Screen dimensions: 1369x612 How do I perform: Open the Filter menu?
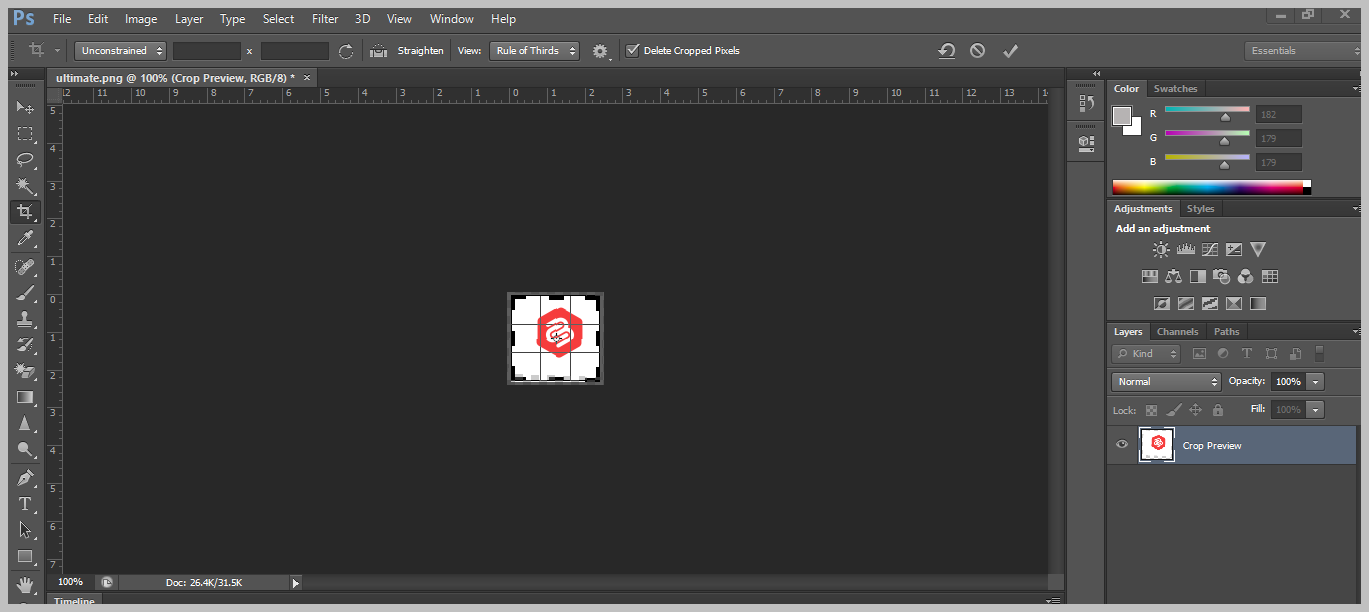tap(325, 19)
